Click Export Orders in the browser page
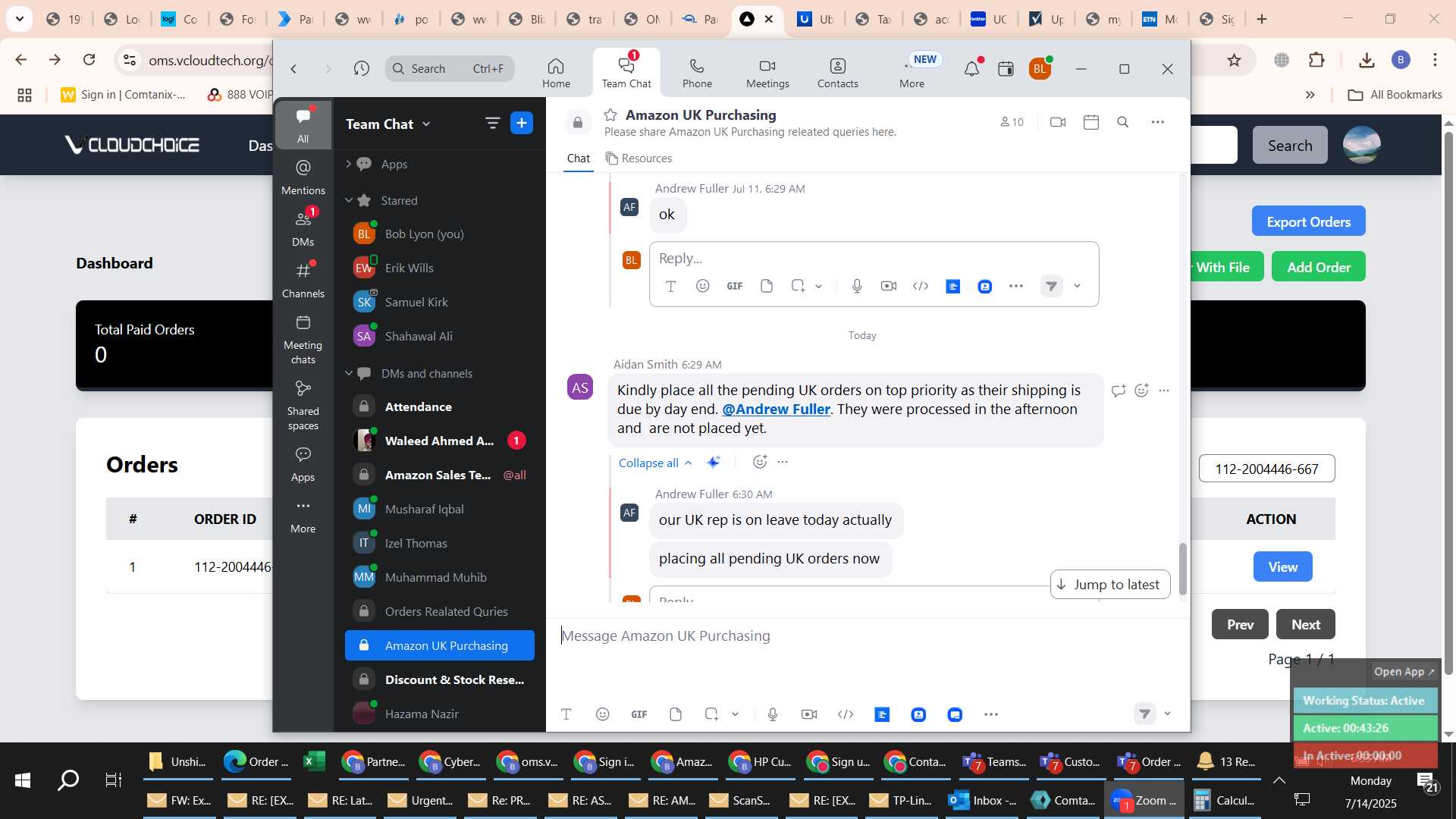 pyautogui.click(x=1308, y=221)
